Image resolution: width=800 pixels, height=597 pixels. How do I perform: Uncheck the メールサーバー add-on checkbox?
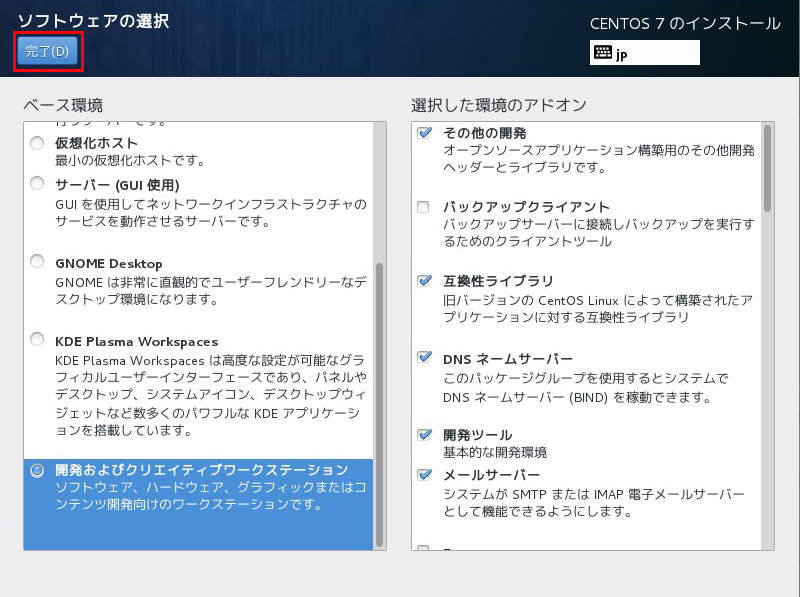pos(424,474)
